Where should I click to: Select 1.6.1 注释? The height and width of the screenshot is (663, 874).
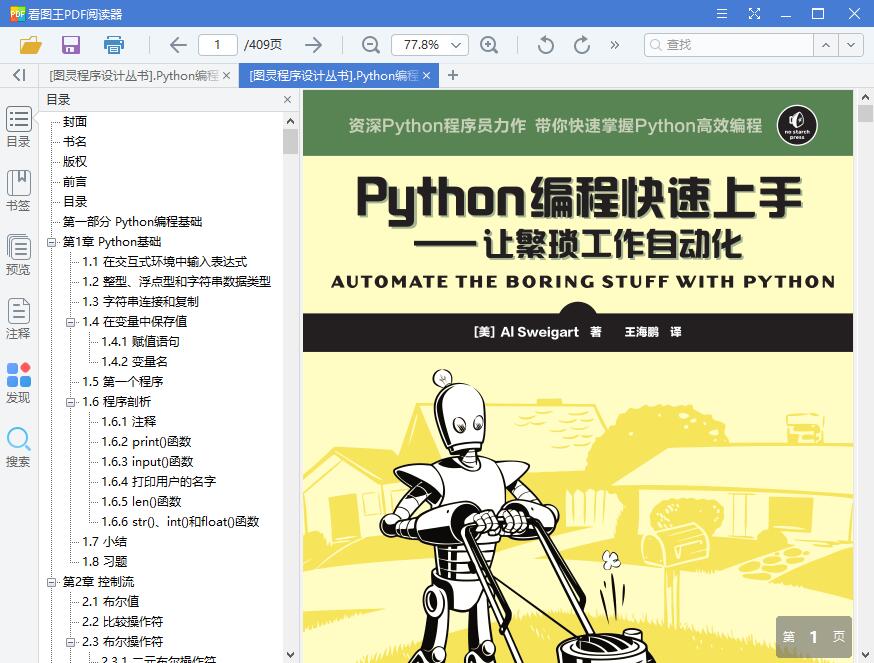pos(129,422)
